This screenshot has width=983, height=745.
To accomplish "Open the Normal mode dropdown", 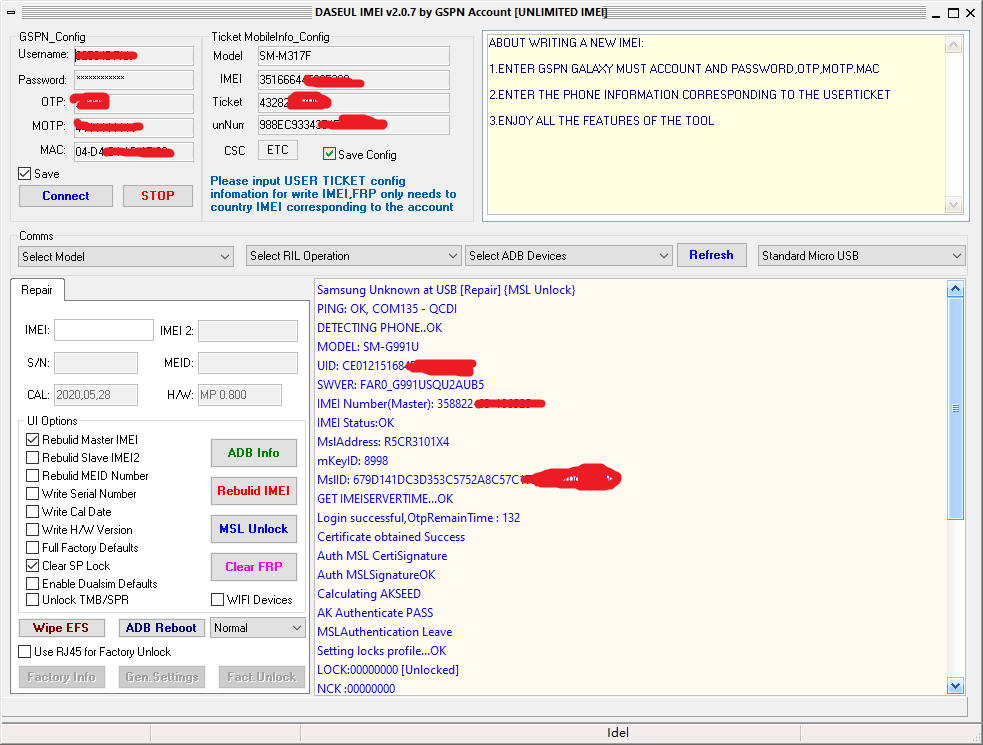I will [x=258, y=628].
